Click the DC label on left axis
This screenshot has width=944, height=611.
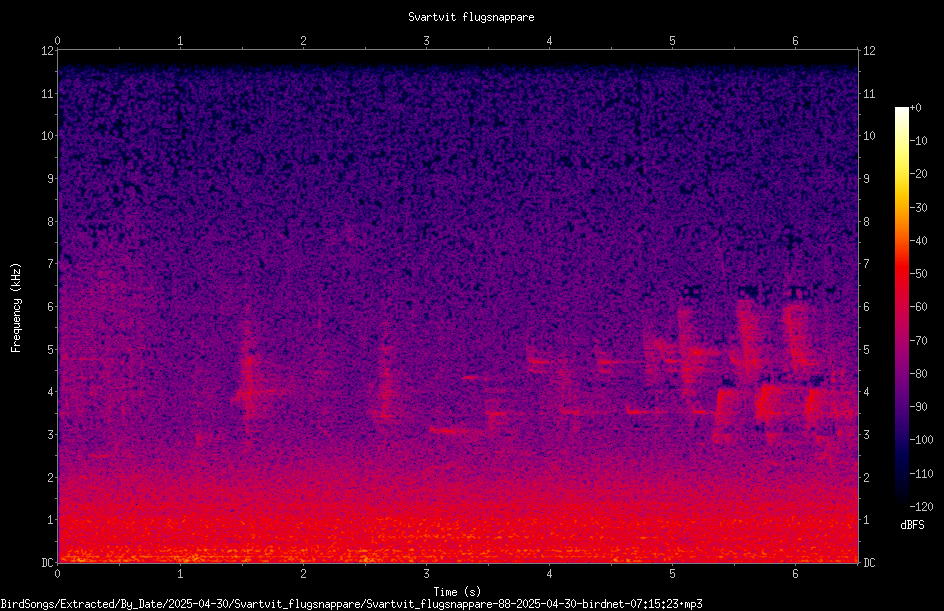pyautogui.click(x=47, y=562)
